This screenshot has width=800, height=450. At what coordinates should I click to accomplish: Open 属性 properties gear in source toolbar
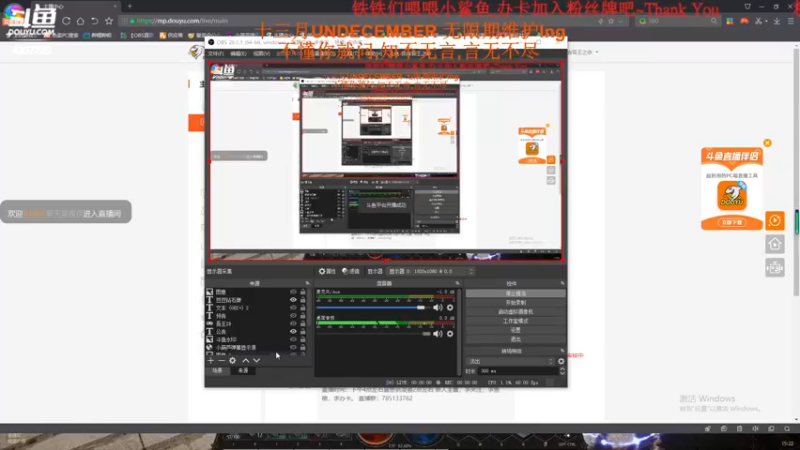(x=327, y=271)
